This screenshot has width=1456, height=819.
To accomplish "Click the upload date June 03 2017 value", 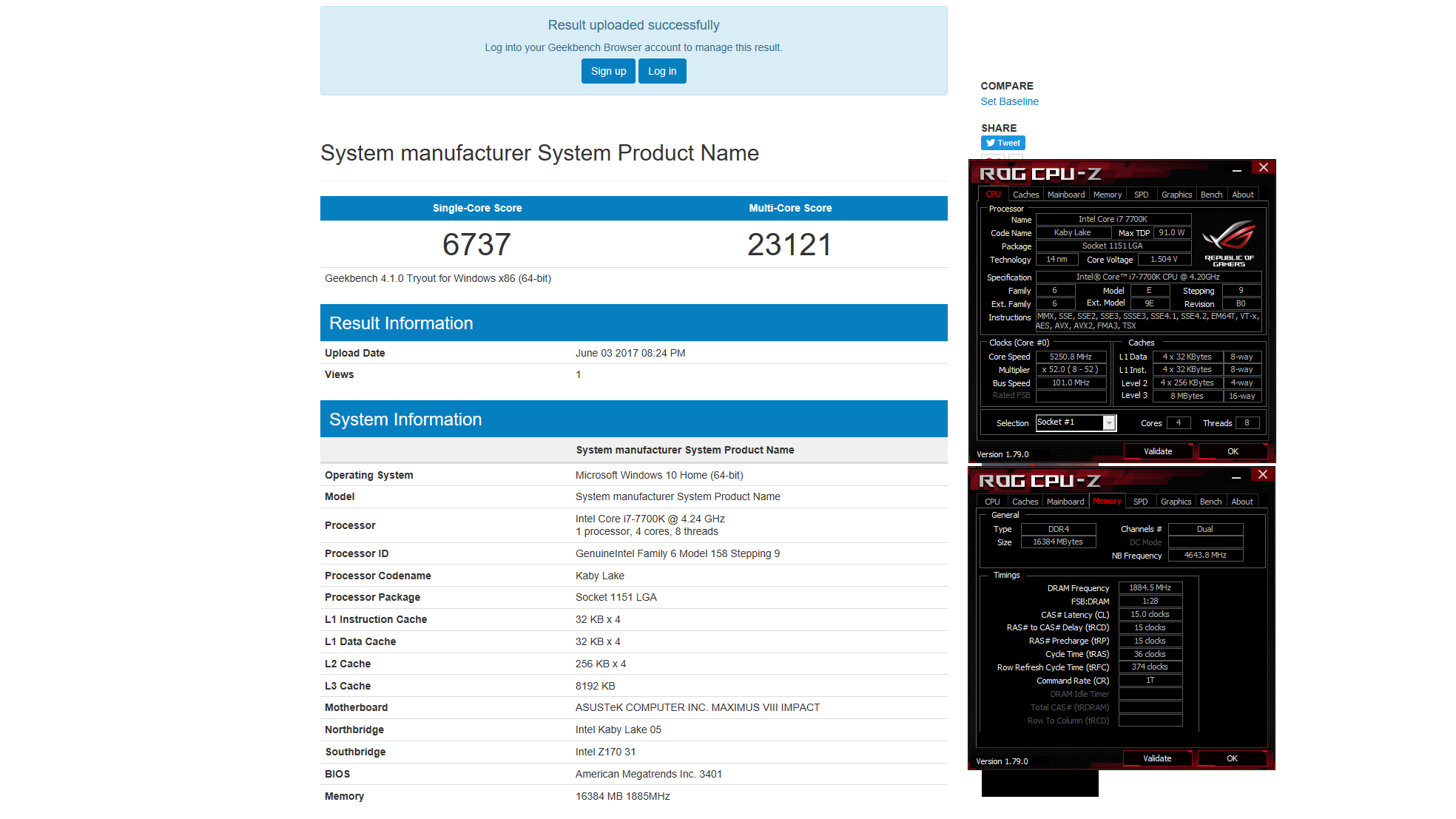I will [x=630, y=353].
